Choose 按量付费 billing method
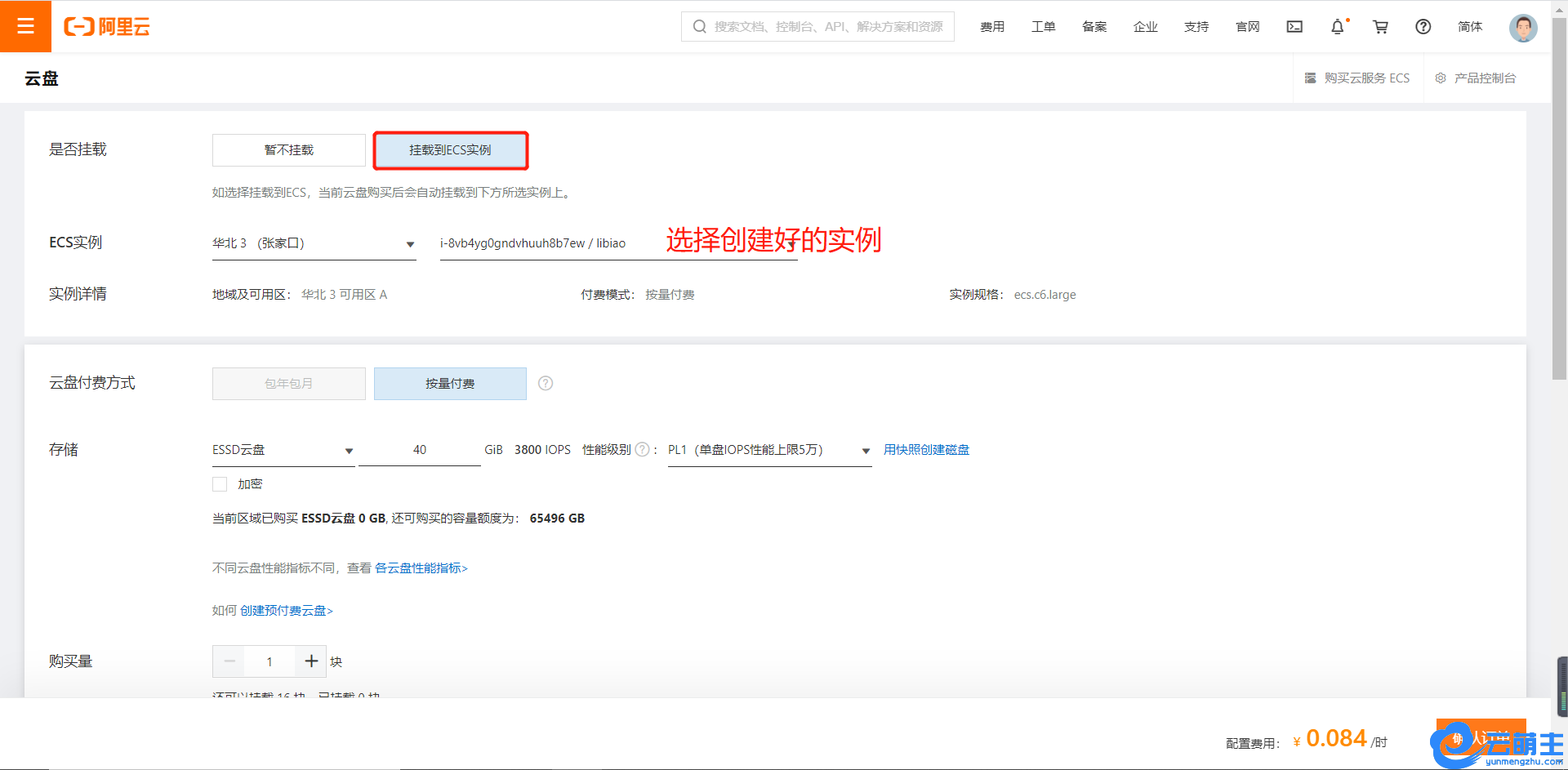Screen dimensions: 1568x770 tap(450, 384)
